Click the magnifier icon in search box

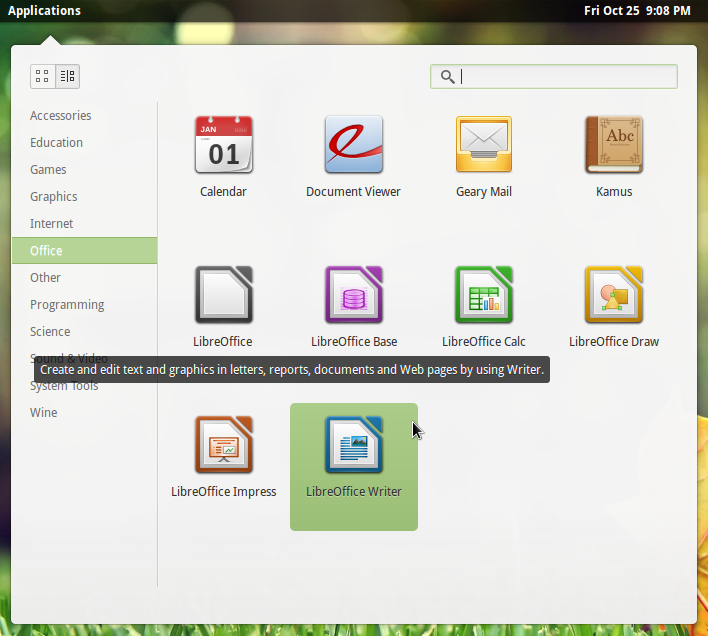(447, 77)
